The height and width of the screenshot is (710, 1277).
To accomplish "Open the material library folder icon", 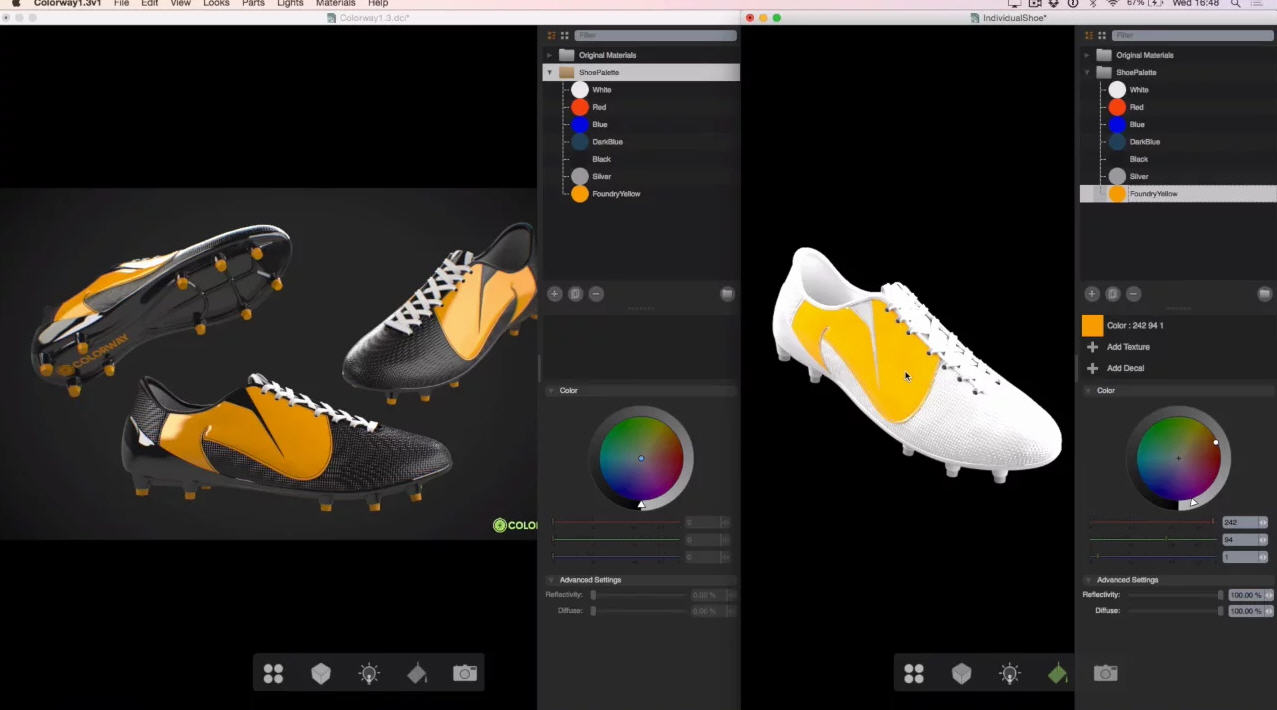I will tap(727, 293).
